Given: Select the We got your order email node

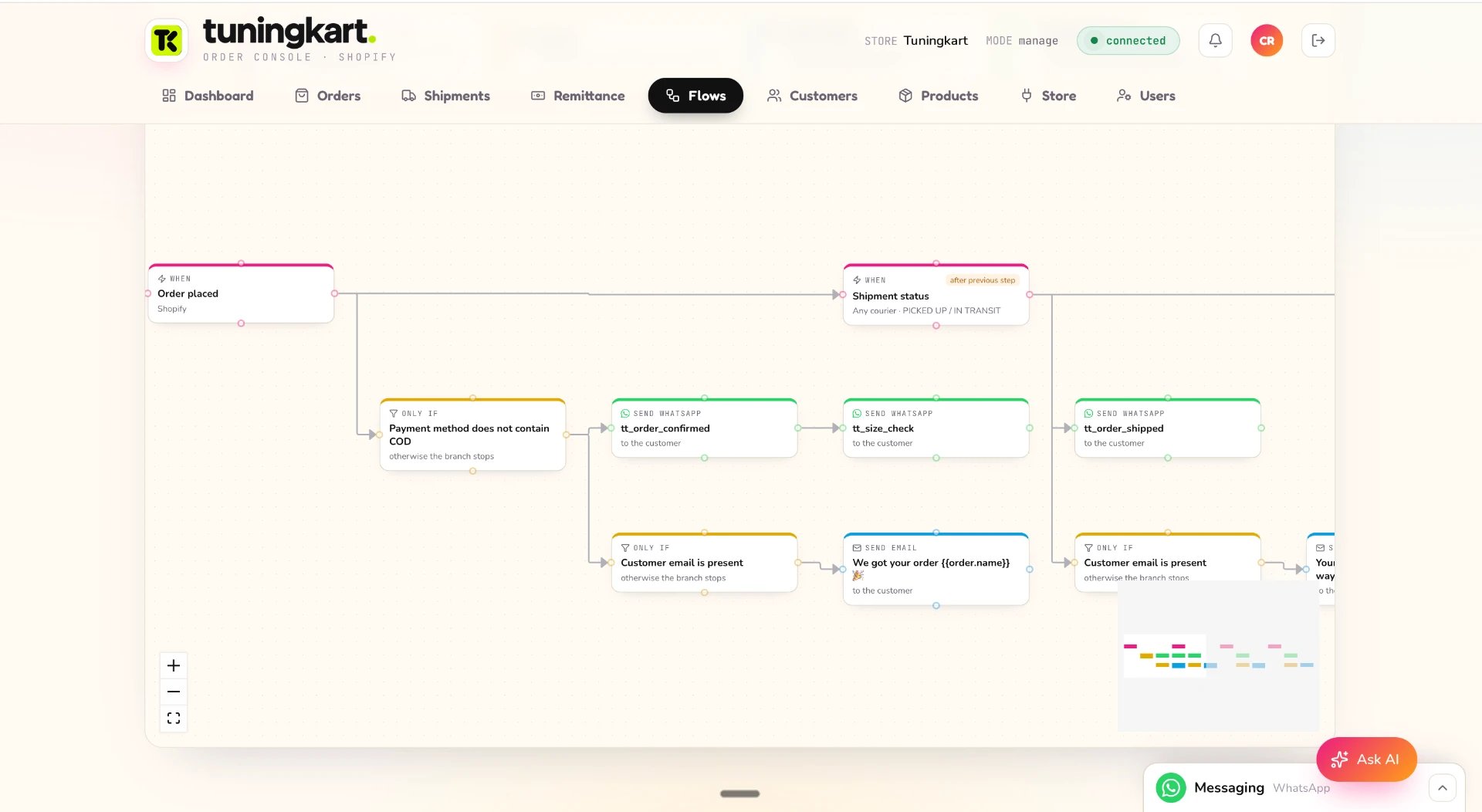Looking at the screenshot, I should (936, 569).
